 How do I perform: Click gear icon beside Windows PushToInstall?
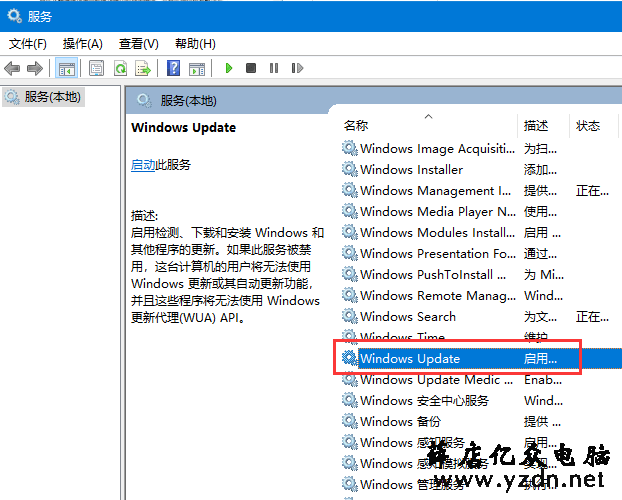tap(349, 274)
